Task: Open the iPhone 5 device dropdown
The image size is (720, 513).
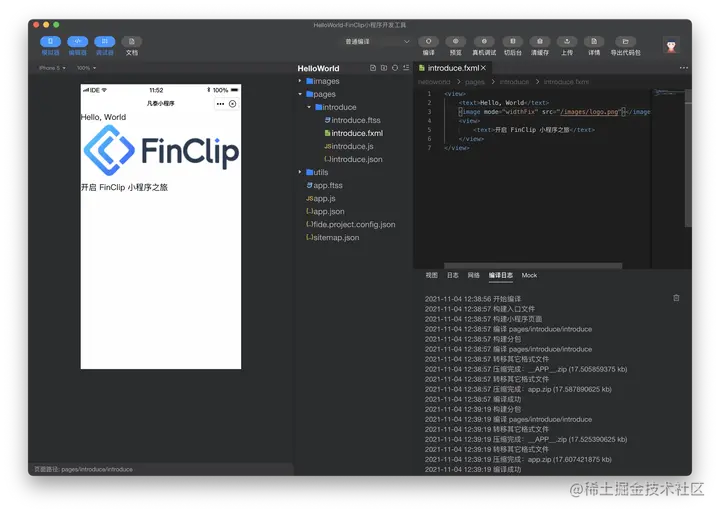Action: [52, 68]
